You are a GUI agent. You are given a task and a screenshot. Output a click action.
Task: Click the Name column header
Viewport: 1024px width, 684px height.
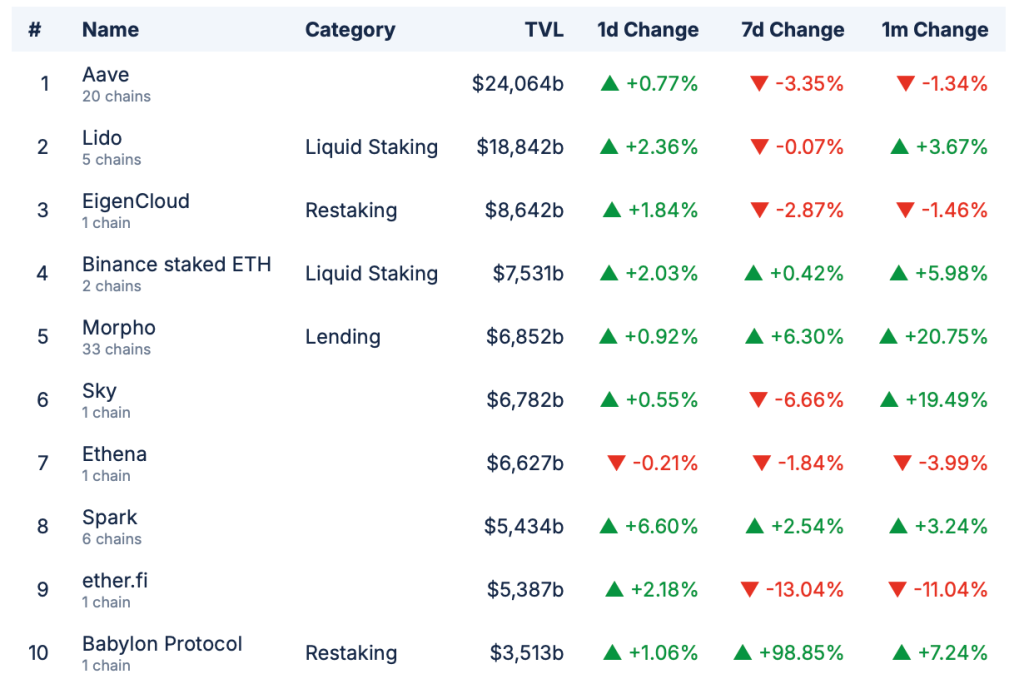[110, 30]
